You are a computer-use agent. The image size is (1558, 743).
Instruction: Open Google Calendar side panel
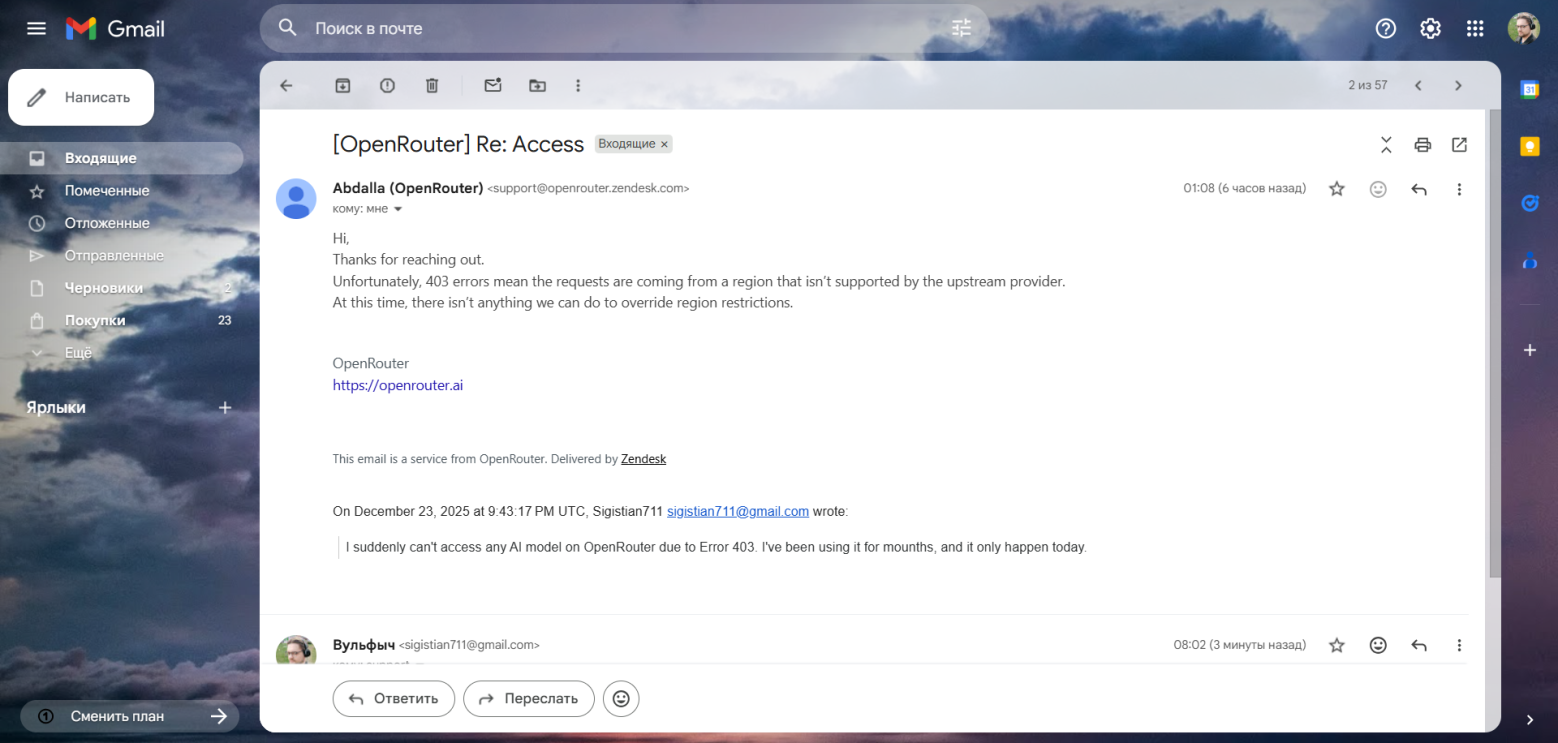[1529, 89]
